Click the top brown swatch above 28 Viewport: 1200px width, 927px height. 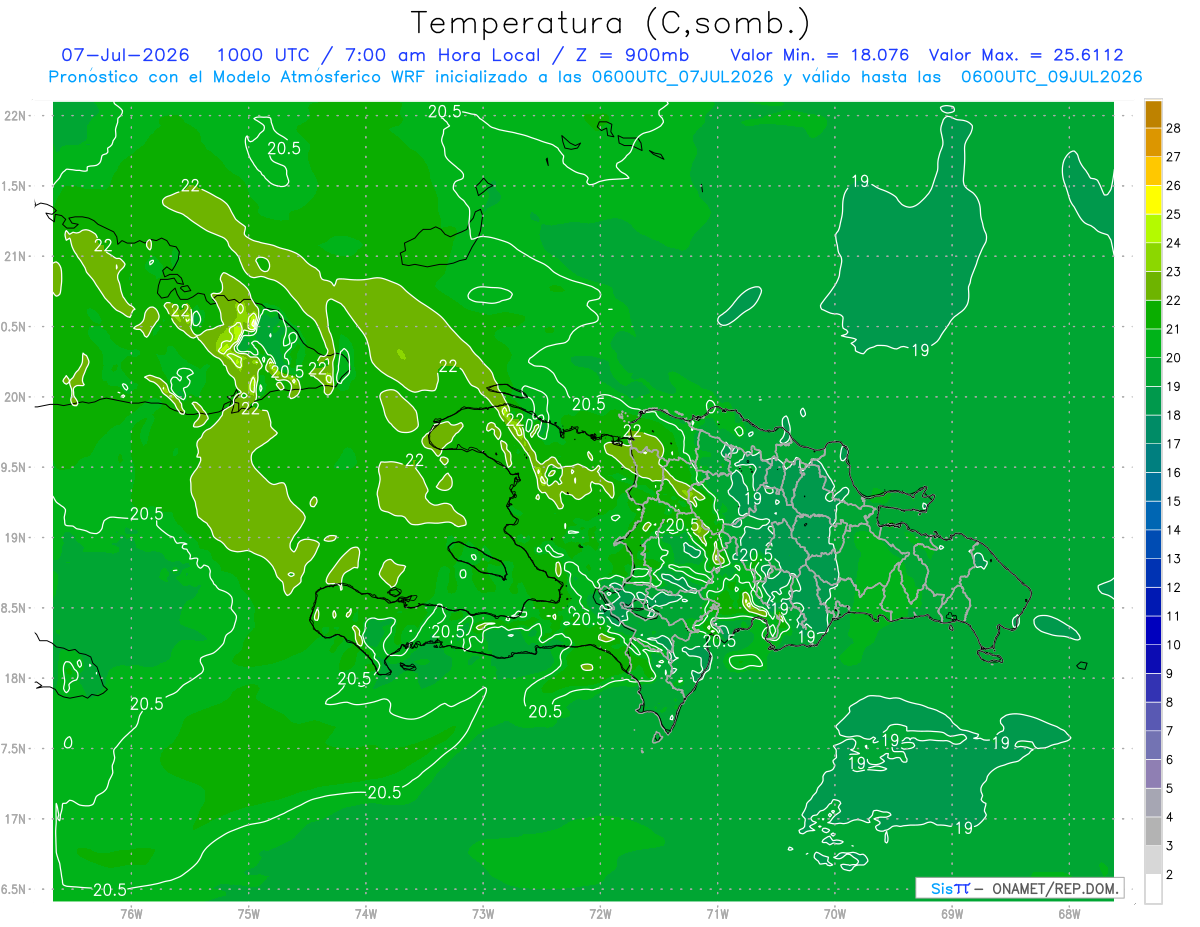(1153, 114)
